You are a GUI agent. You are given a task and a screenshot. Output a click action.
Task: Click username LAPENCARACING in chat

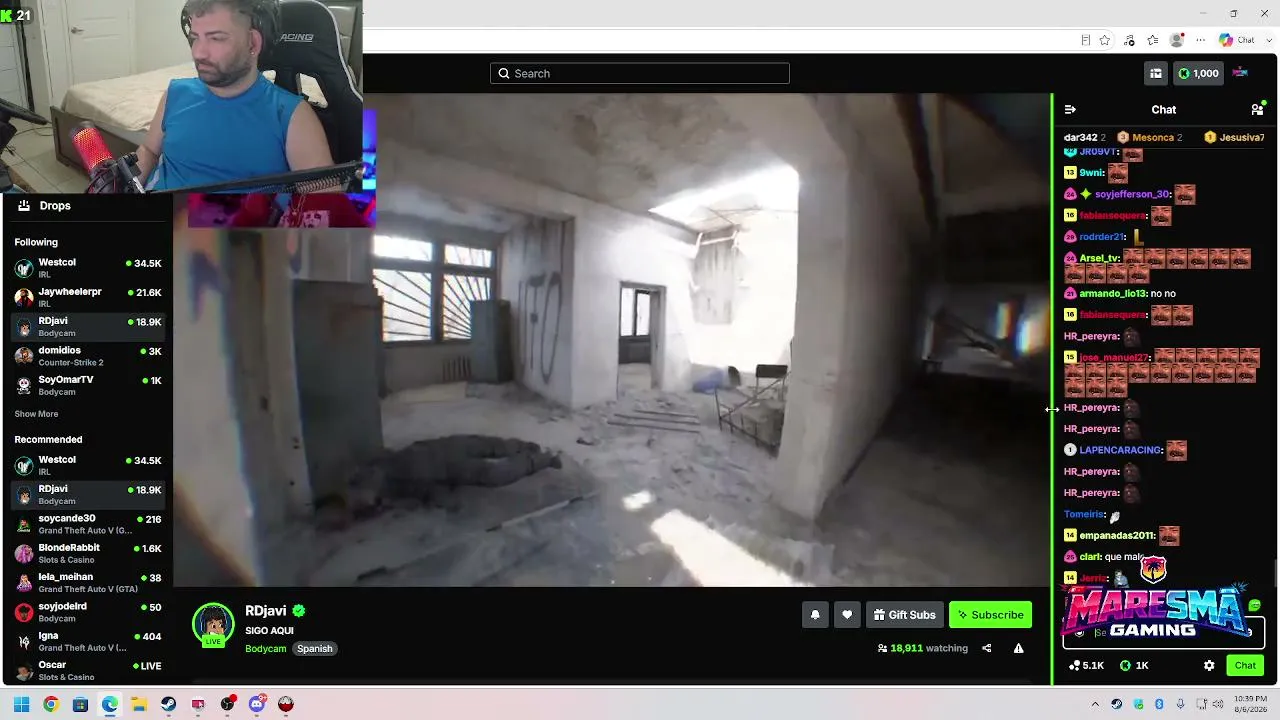(1120, 450)
